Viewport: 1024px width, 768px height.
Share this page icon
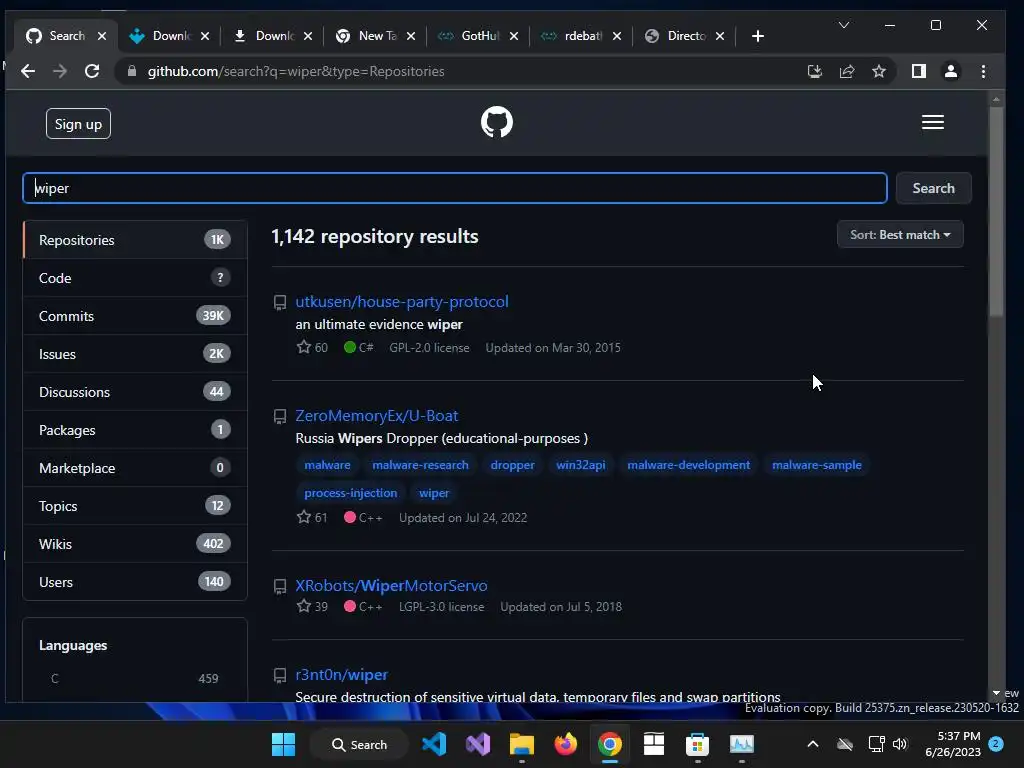click(847, 71)
